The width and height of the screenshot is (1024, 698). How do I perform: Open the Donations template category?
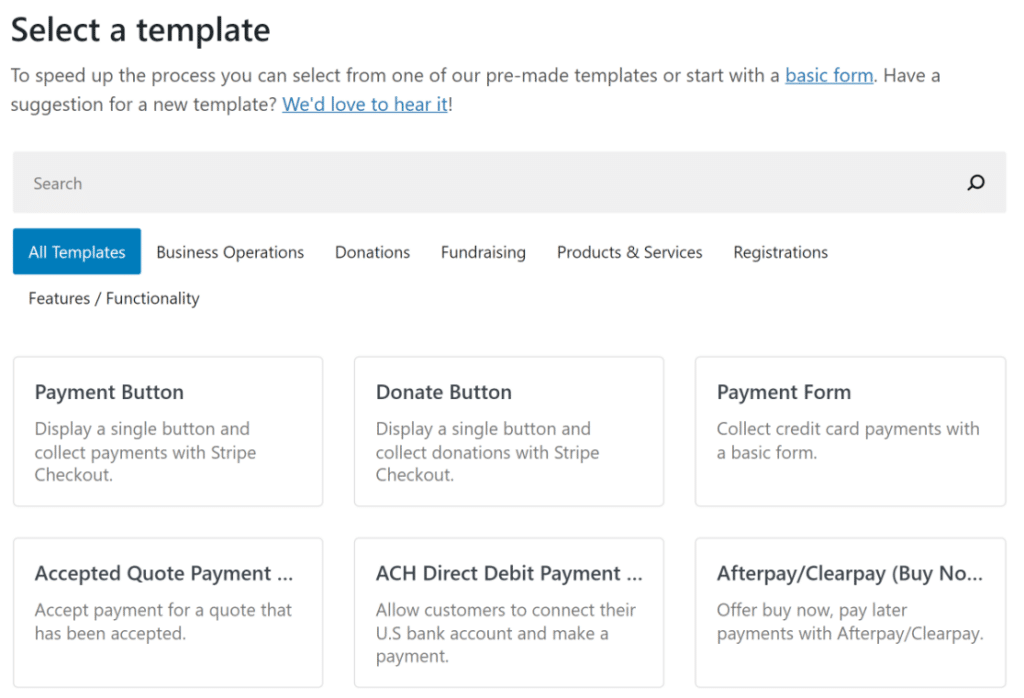pos(372,252)
